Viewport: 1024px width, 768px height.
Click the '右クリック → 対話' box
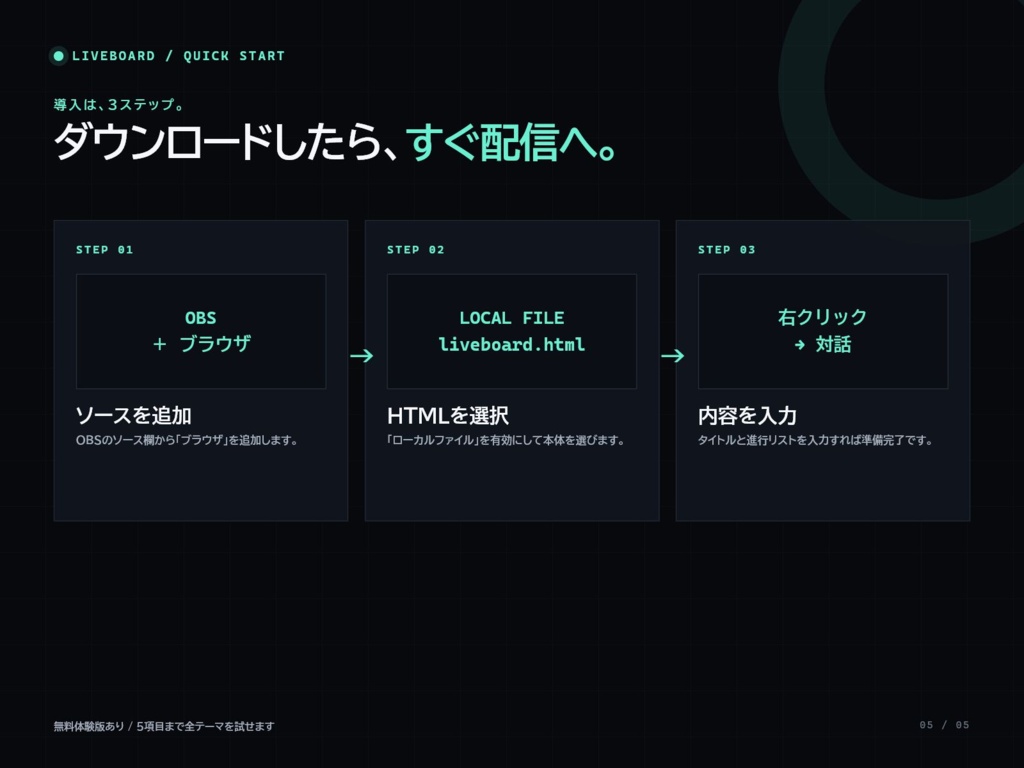coord(823,331)
